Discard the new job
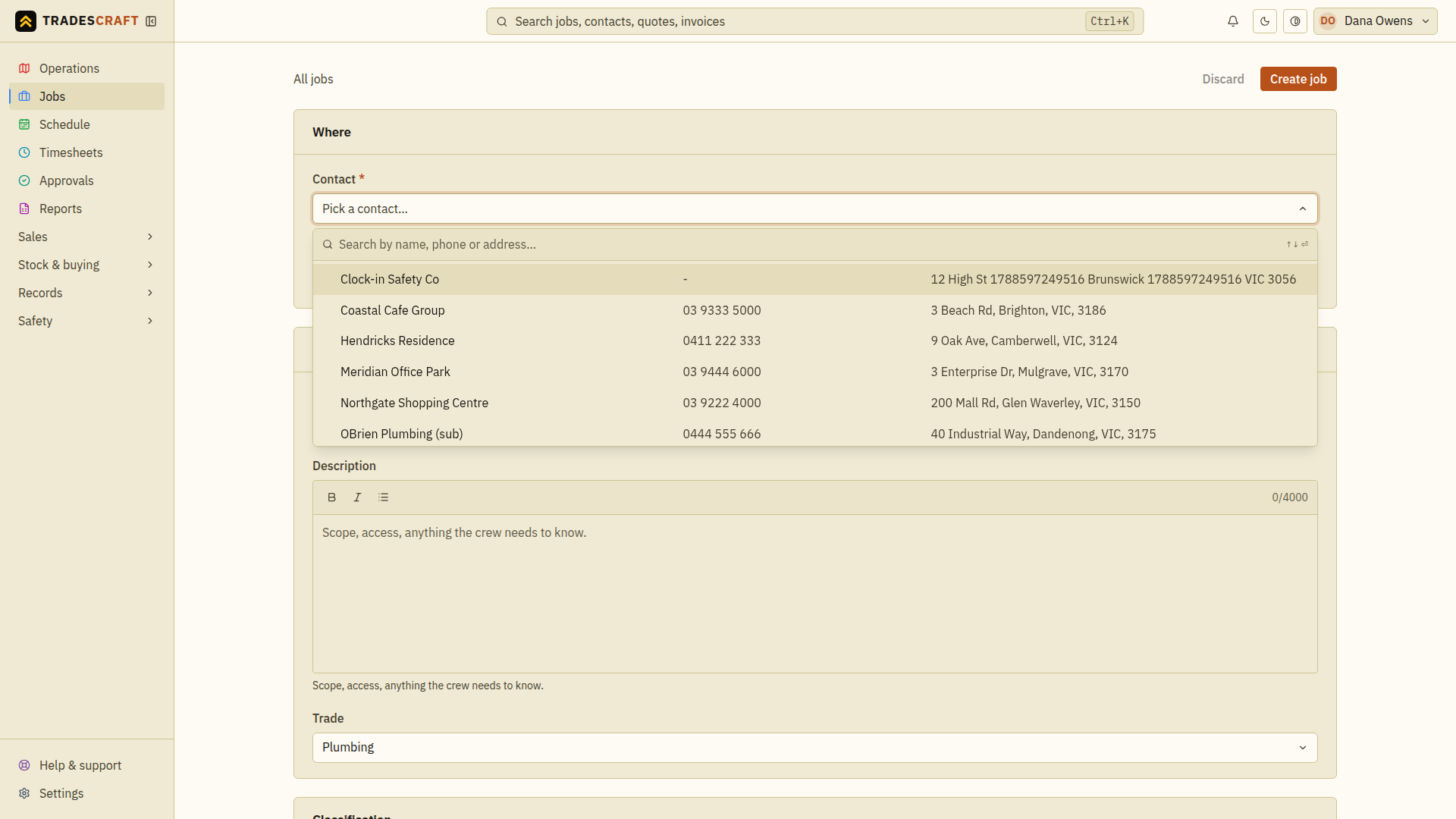This screenshot has width=1456, height=819. tap(1222, 79)
